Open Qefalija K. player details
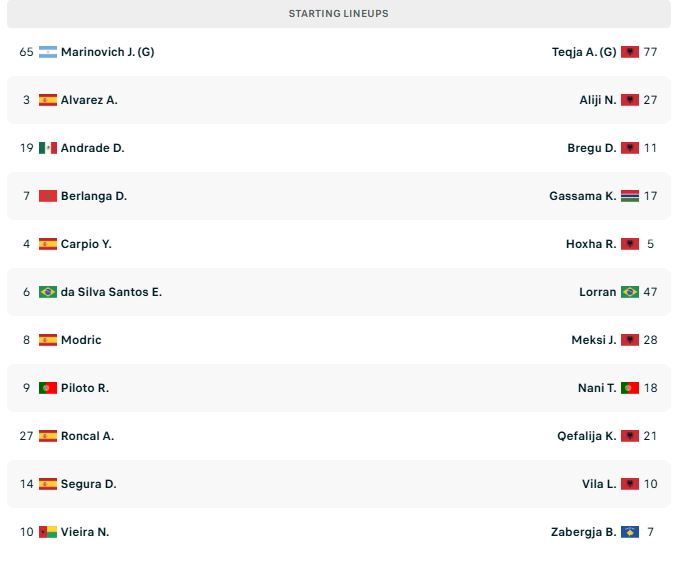Viewport: 674px width, 572px height. pos(587,436)
